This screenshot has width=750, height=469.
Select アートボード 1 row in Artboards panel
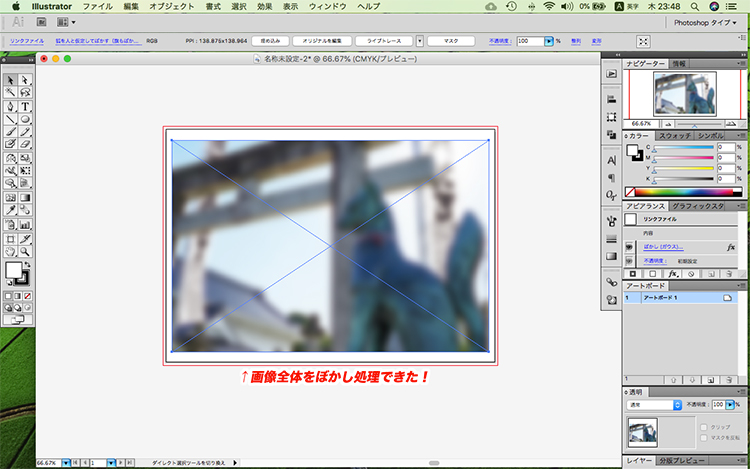(680, 298)
